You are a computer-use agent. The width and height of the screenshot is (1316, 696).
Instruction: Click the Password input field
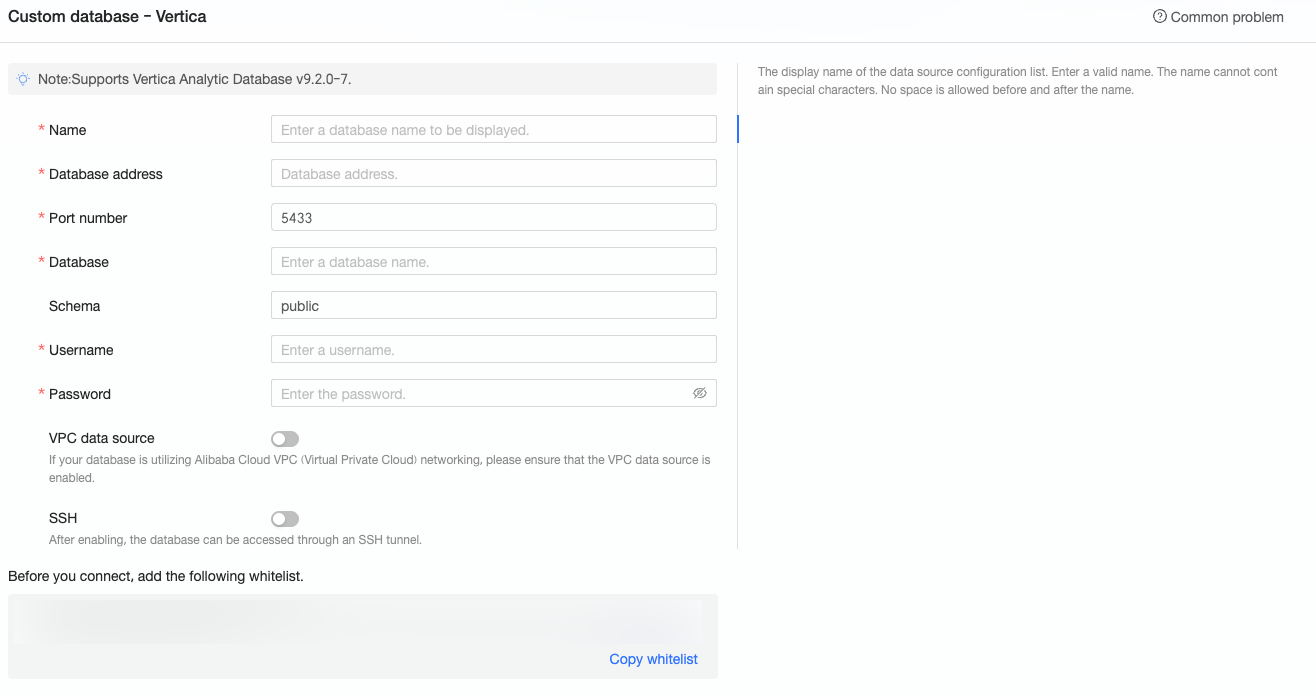[x=494, y=393]
